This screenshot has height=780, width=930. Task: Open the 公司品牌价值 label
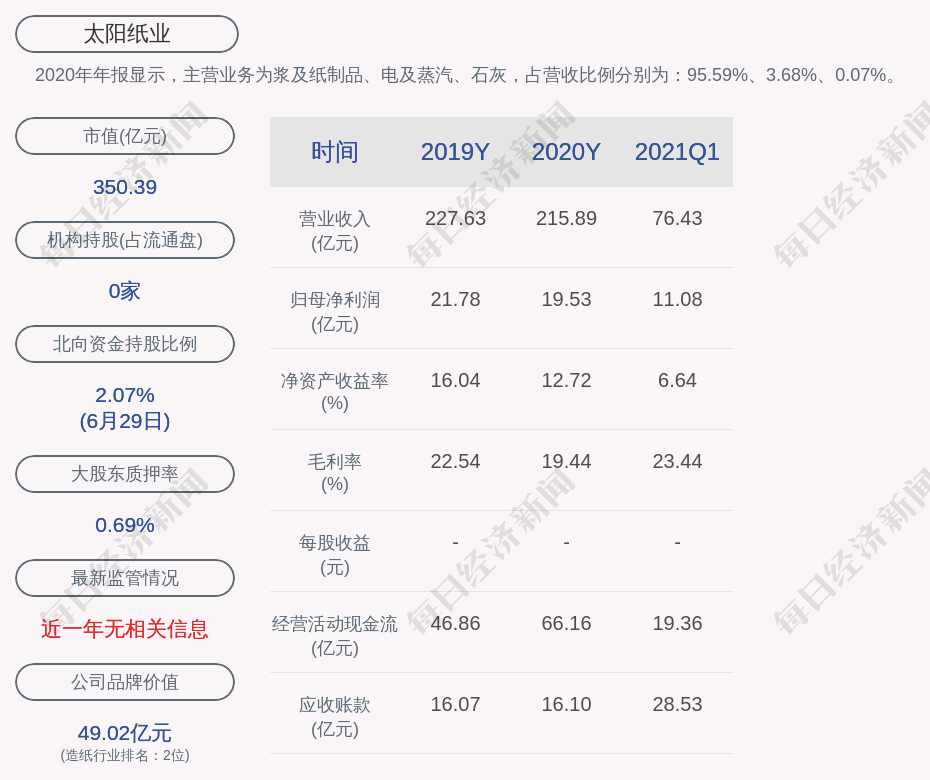point(125,682)
